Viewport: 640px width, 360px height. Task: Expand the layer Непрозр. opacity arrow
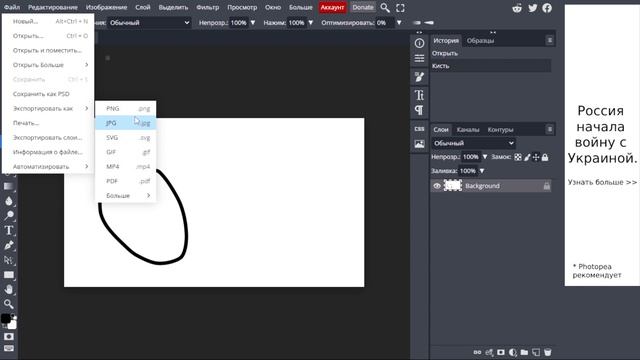tap(485, 157)
